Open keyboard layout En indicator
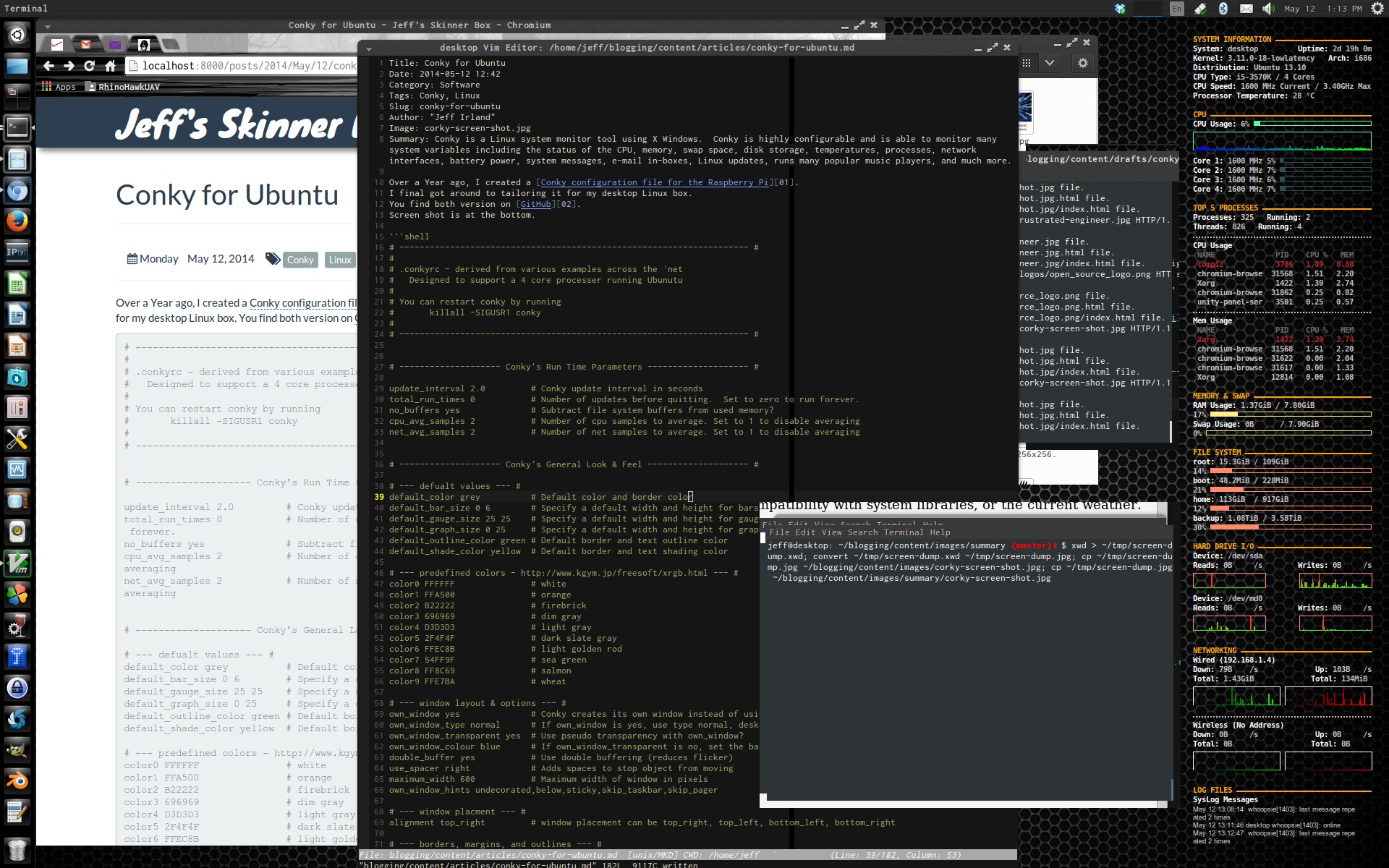Screen dimensions: 1389x868 pos(1176,9)
